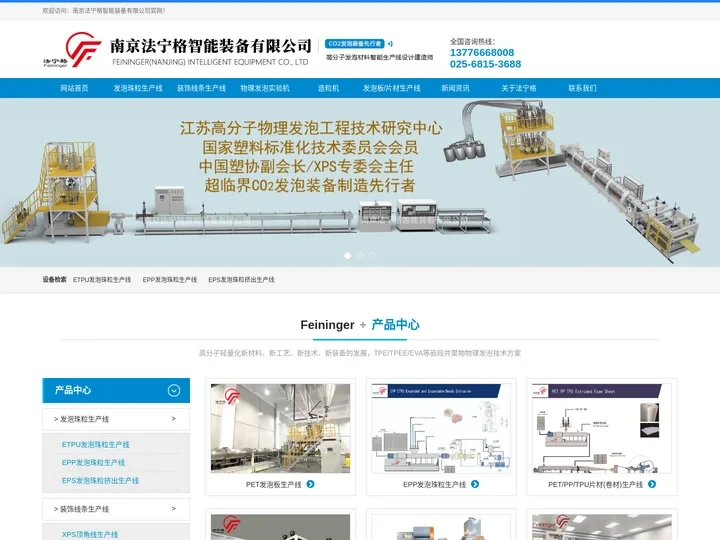Image resolution: width=720 pixels, height=540 pixels.
Task: Click the PET发泡板生产线 card title
Action: (274, 484)
